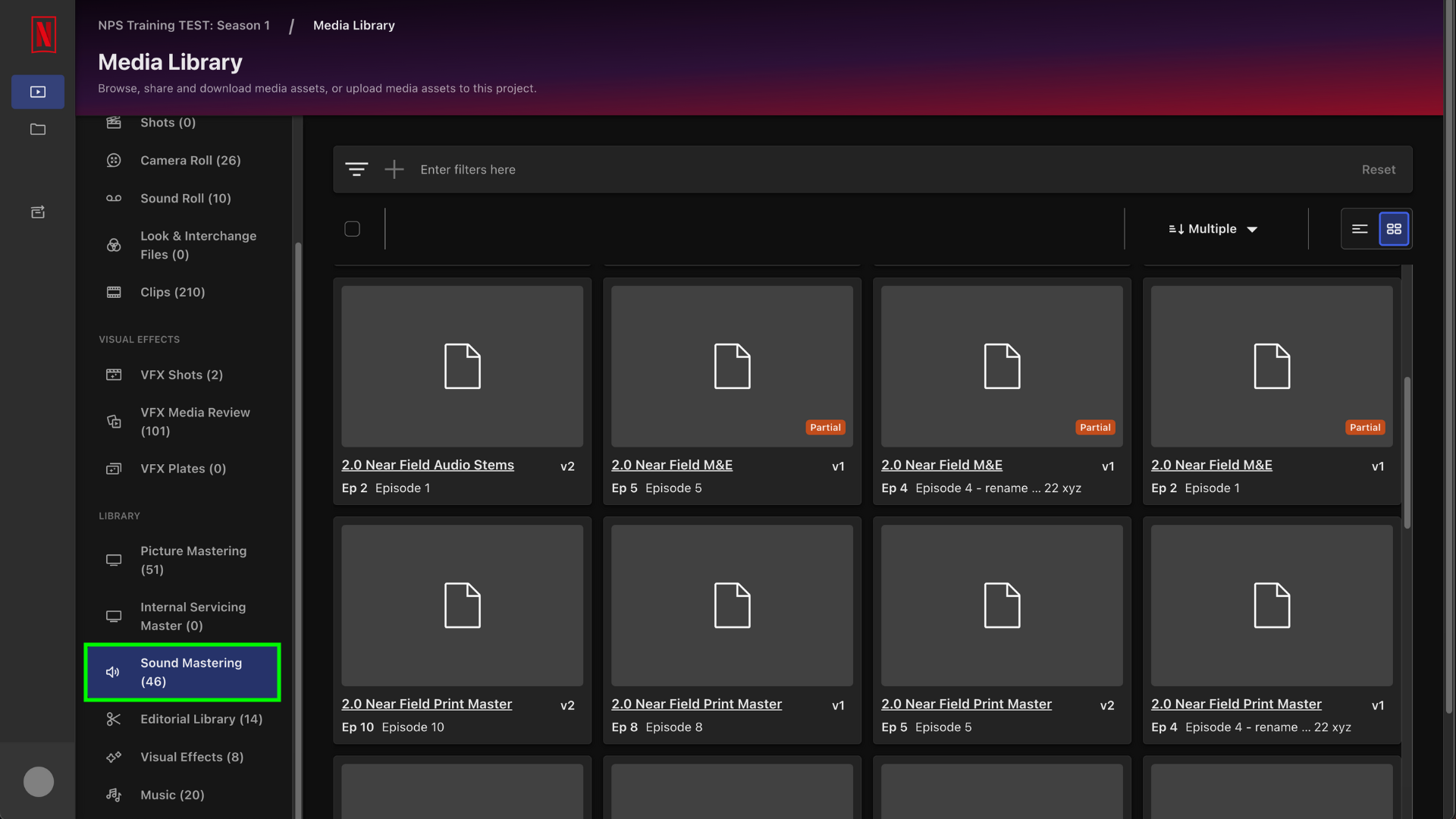This screenshot has height=819, width=1456.
Task: Open the folder icon in left rail
Action: click(38, 130)
